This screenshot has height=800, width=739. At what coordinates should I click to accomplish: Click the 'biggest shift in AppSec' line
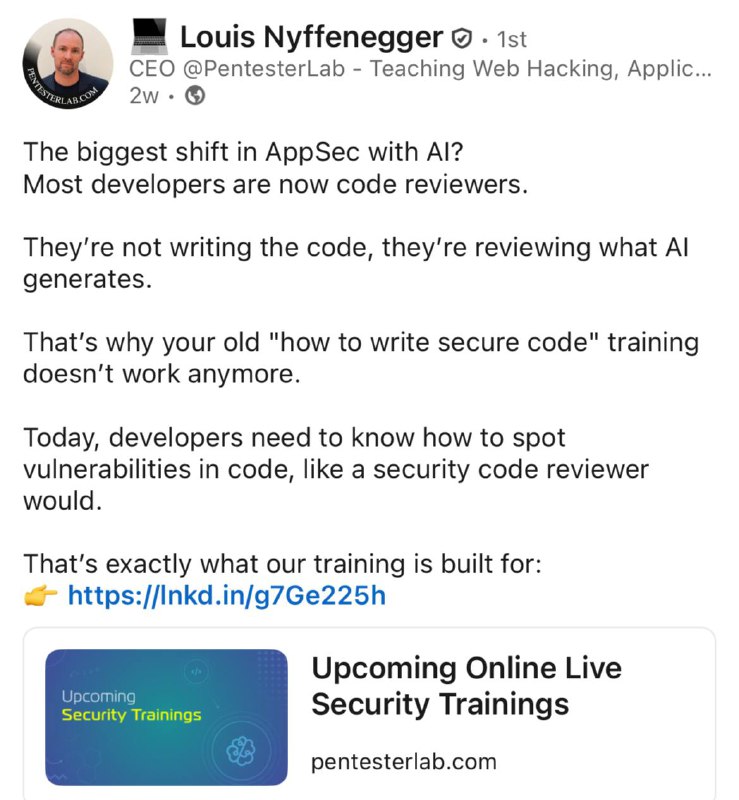(243, 152)
